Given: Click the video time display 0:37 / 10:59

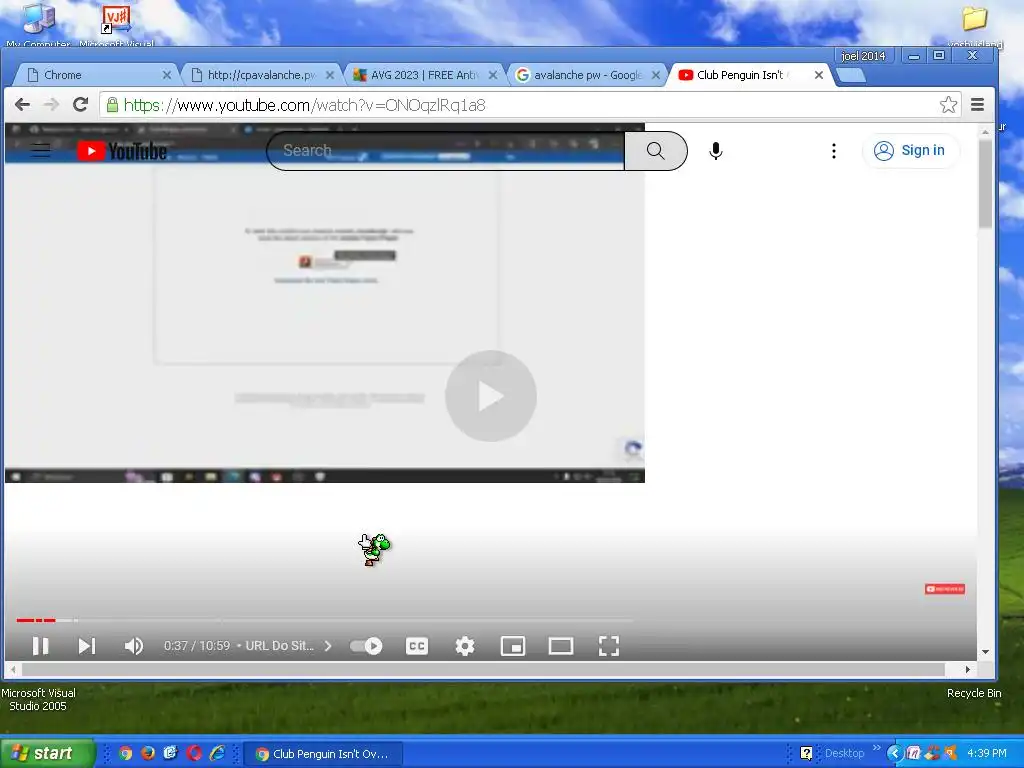Looking at the screenshot, I should coord(197,646).
